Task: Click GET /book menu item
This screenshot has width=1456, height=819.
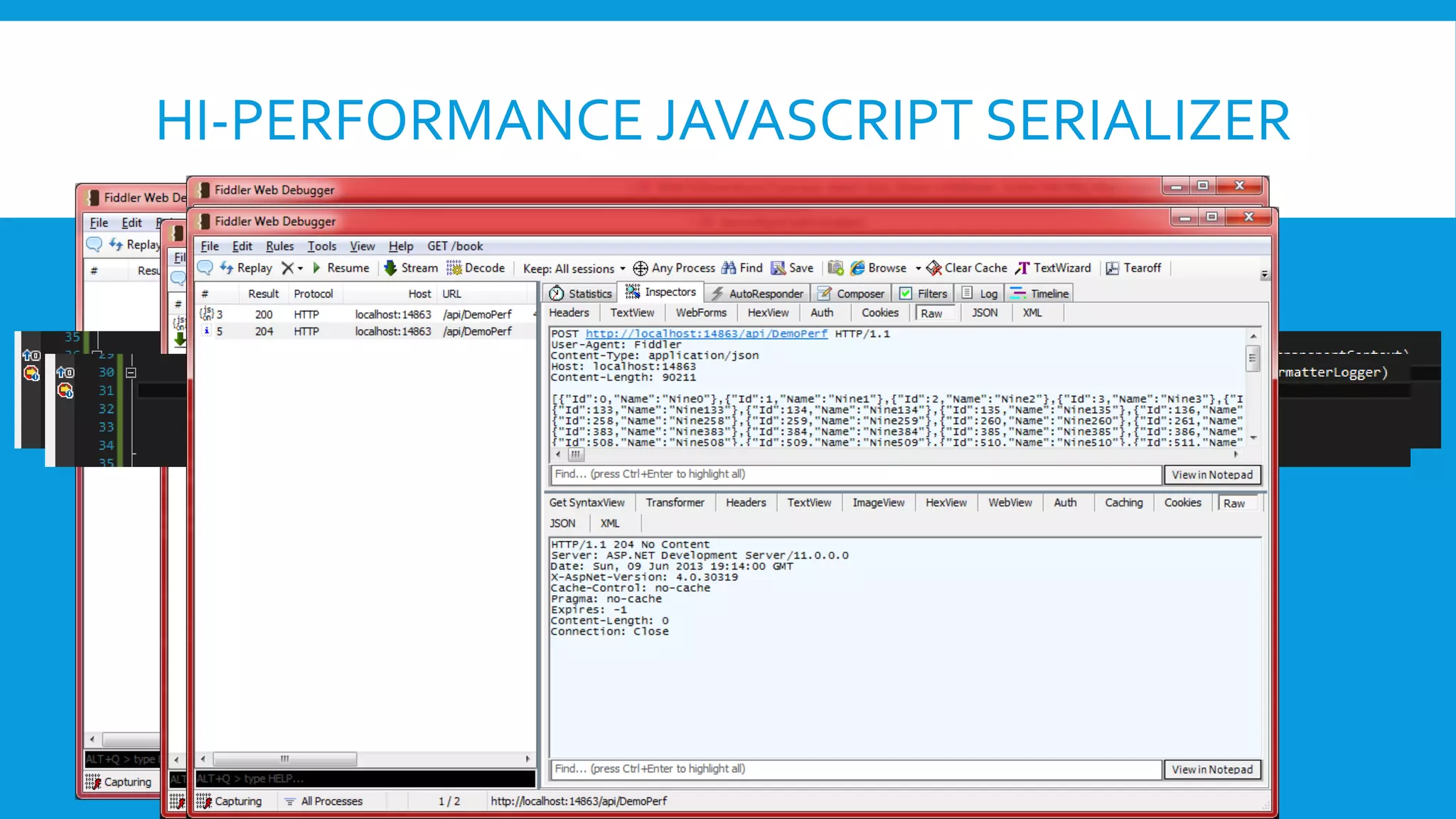Action: click(455, 246)
